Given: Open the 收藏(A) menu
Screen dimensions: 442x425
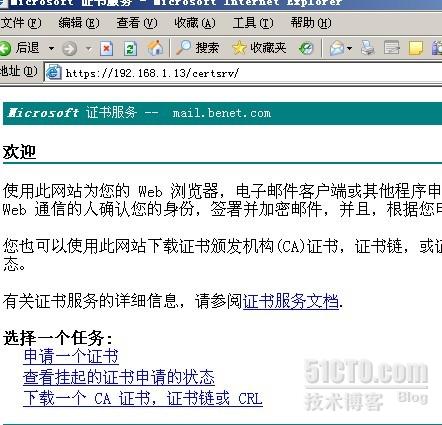Looking at the screenshot, I should [x=195, y=23].
